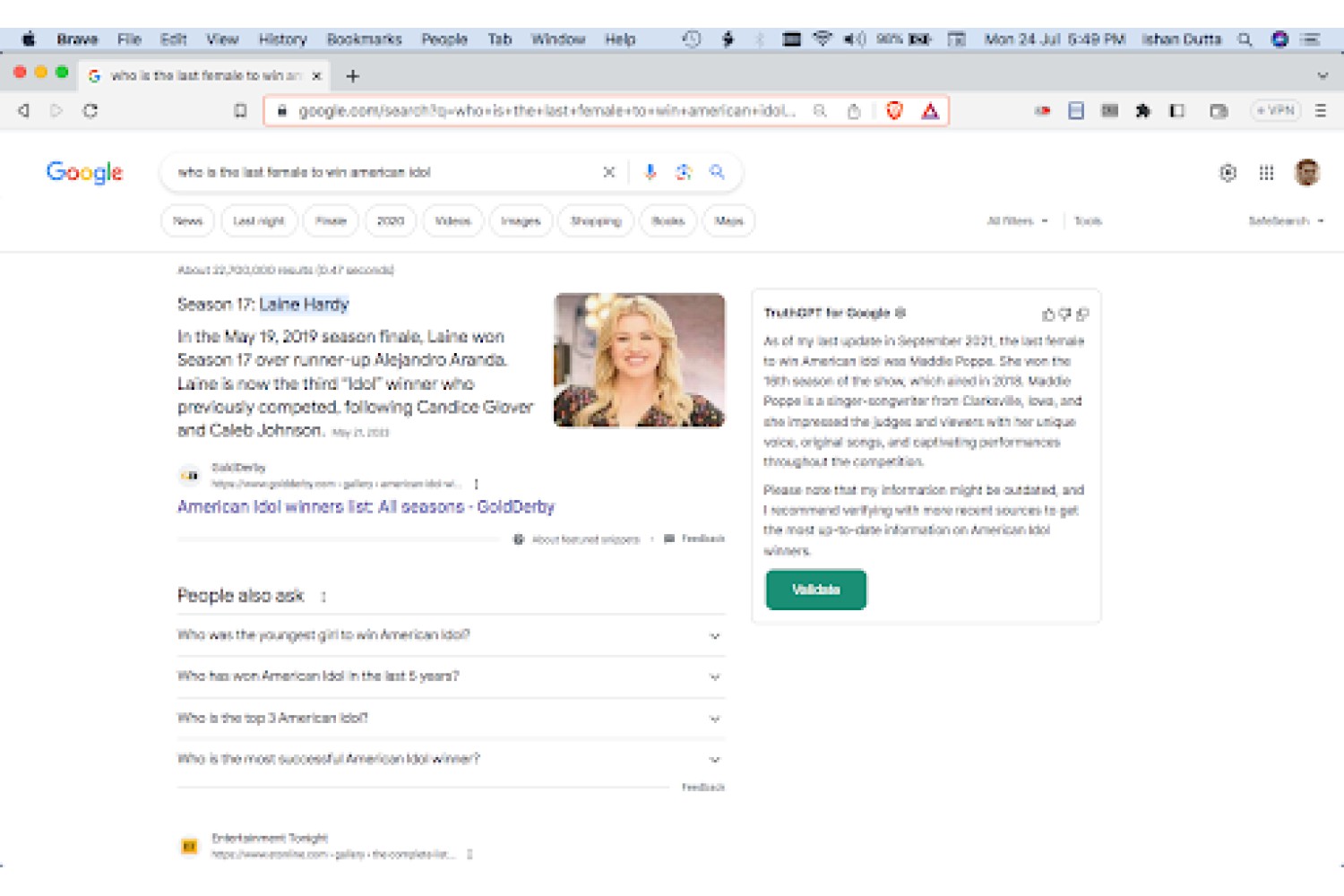
Task: Toggle the browser sidebar panel icon
Action: click(1177, 111)
